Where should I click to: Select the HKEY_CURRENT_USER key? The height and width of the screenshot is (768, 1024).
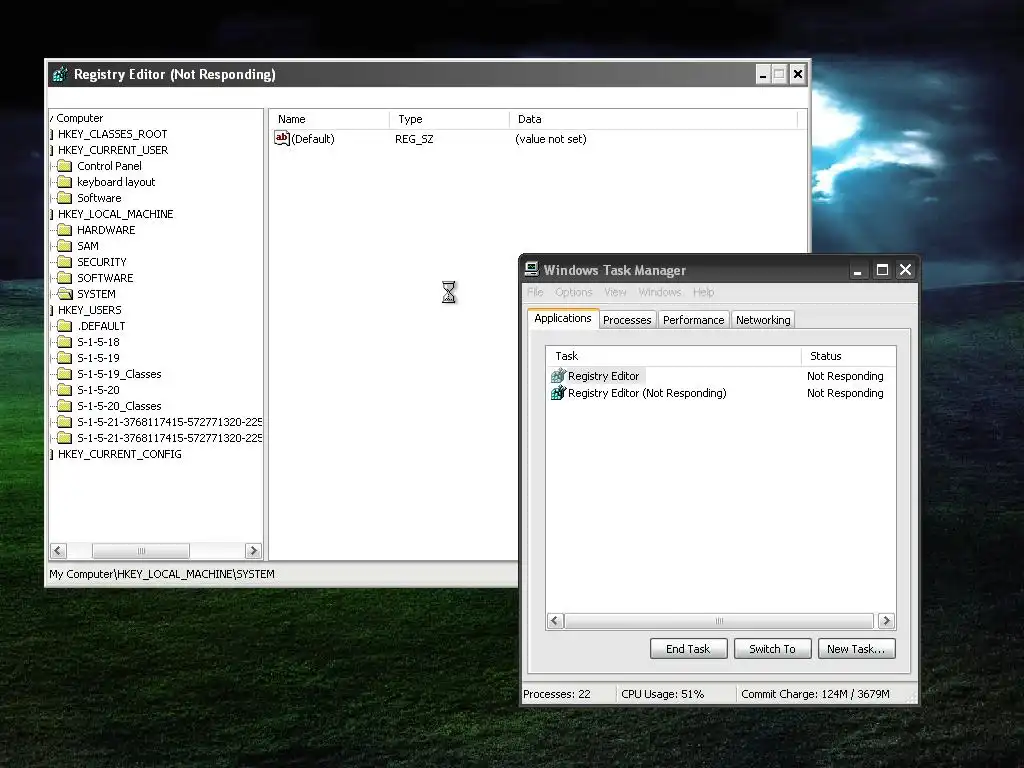113,150
